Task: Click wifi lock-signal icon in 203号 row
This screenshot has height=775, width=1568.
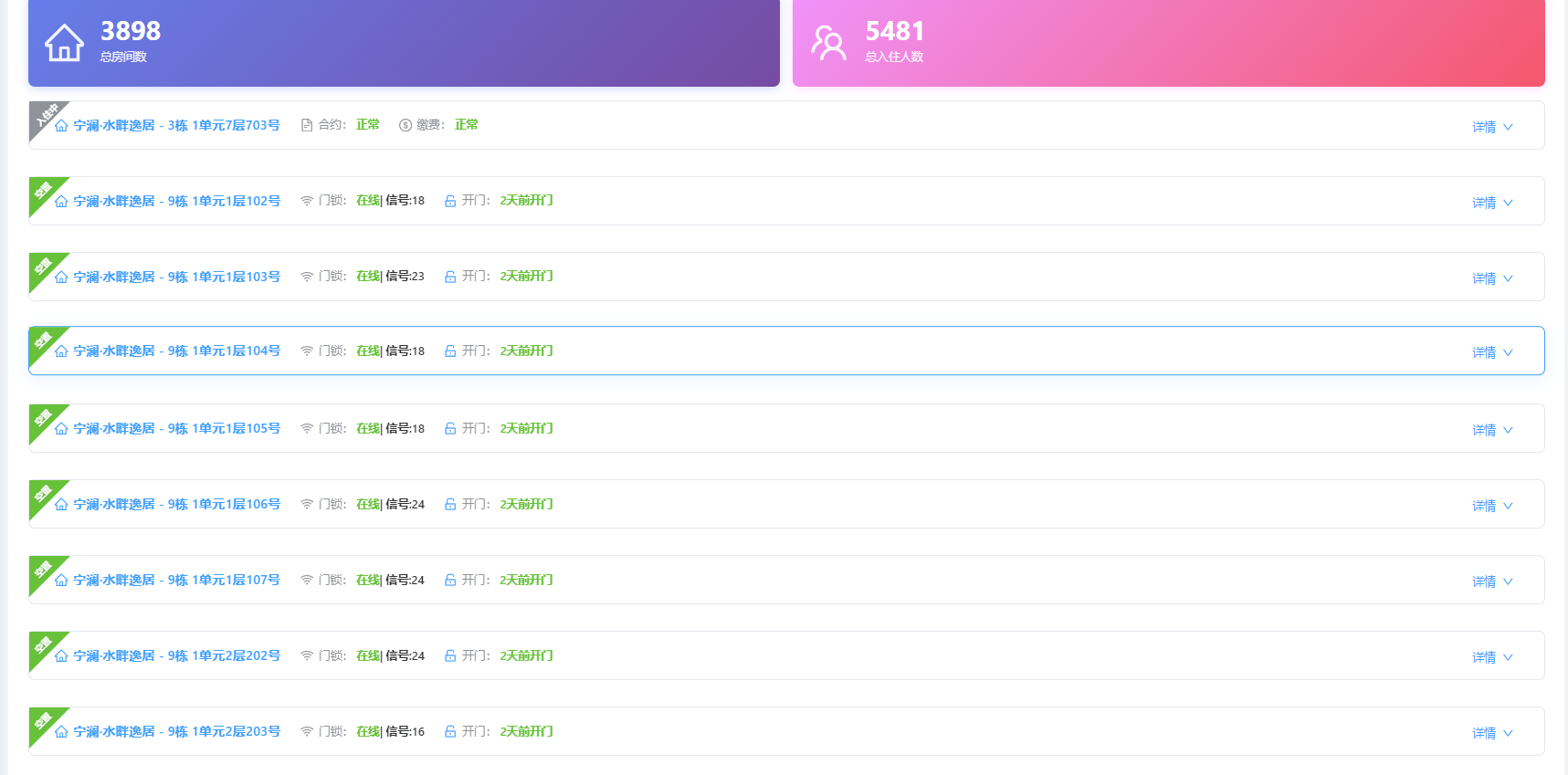Action: 307,731
